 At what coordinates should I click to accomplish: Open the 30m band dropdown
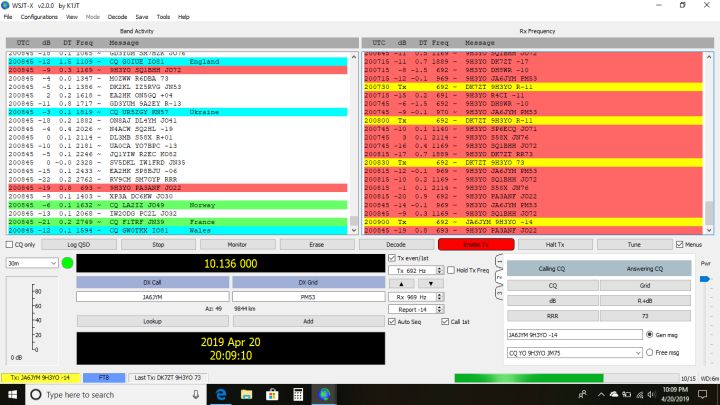pos(30,263)
